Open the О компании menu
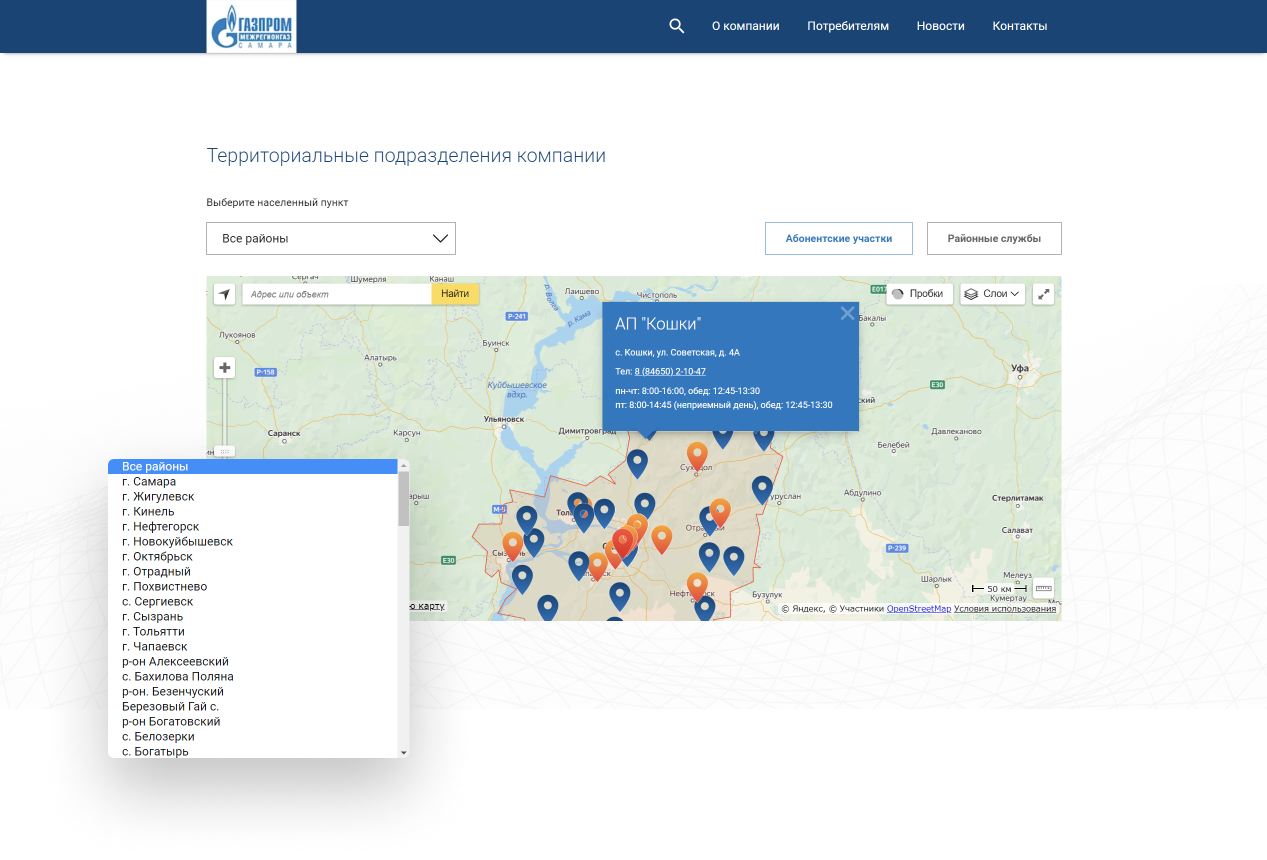This screenshot has height=860, width=1267. tap(745, 26)
